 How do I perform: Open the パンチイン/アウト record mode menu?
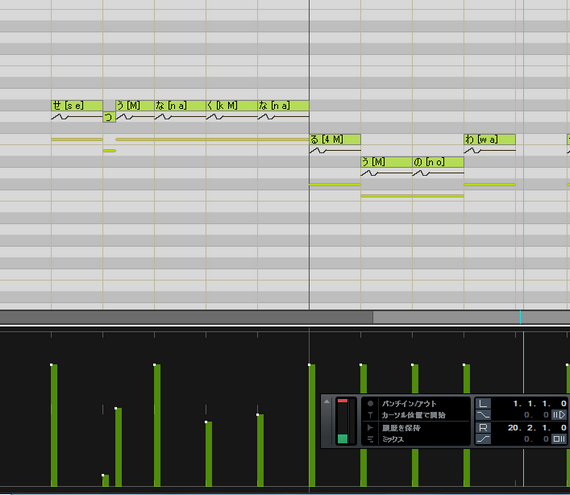tap(409, 403)
